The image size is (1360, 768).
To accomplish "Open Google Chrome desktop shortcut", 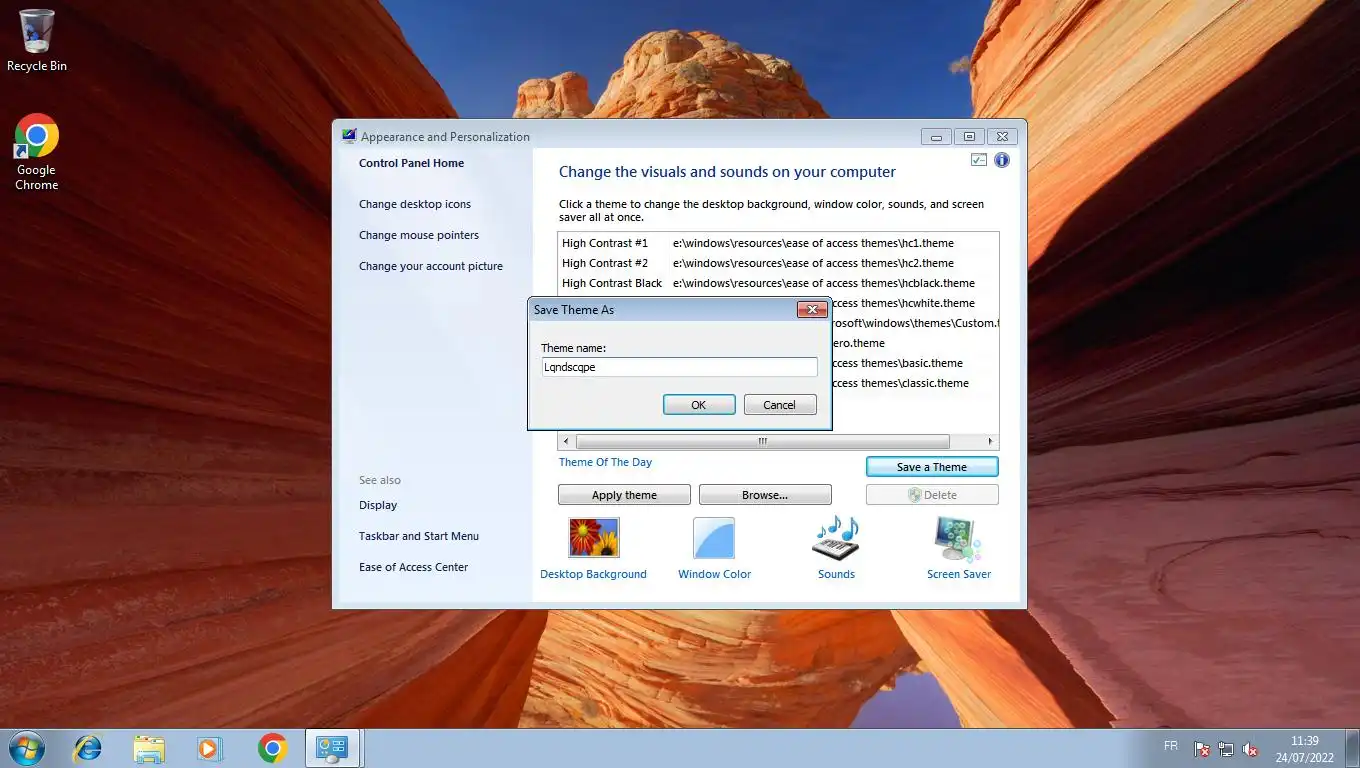I will (x=37, y=152).
